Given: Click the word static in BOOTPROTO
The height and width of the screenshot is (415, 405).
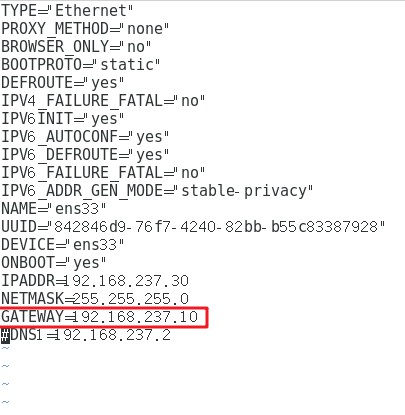Looking at the screenshot, I should [127, 64].
